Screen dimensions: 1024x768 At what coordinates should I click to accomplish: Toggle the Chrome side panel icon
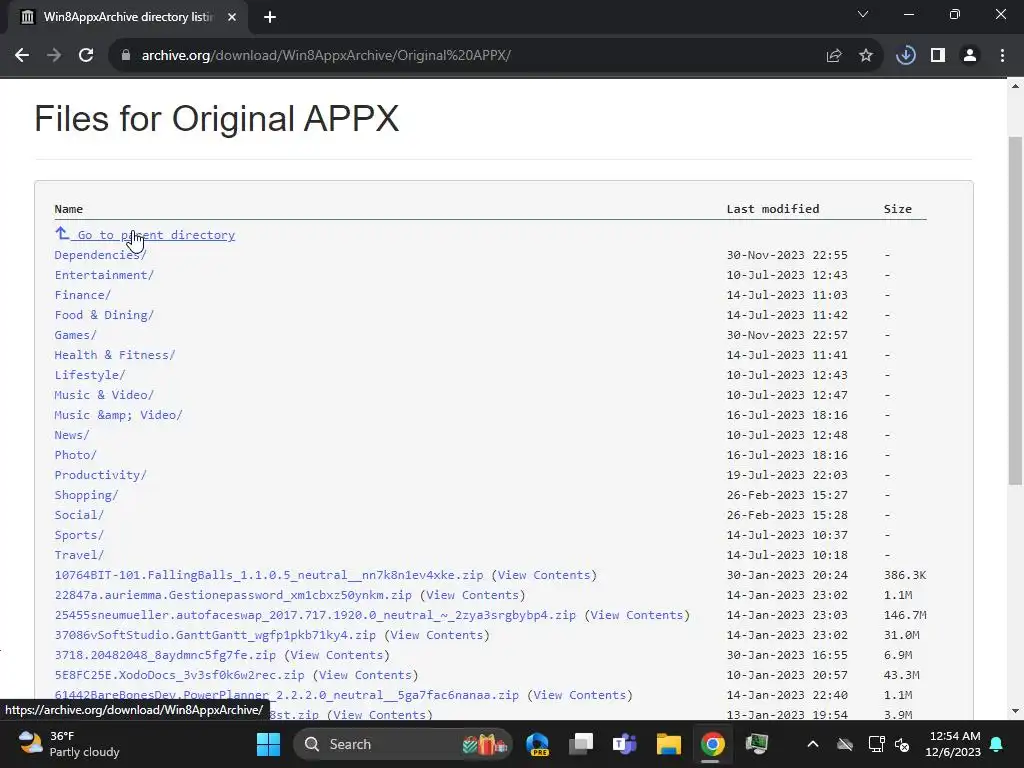(938, 56)
